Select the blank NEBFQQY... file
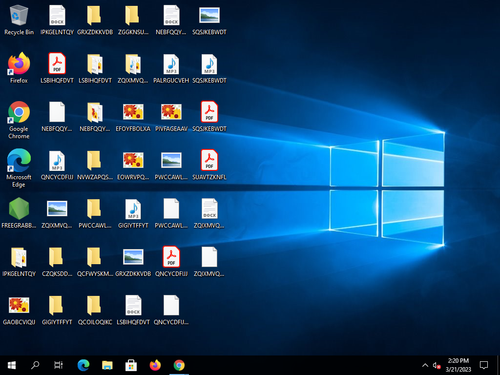Viewport: 500px width, 375px height. tap(57, 116)
